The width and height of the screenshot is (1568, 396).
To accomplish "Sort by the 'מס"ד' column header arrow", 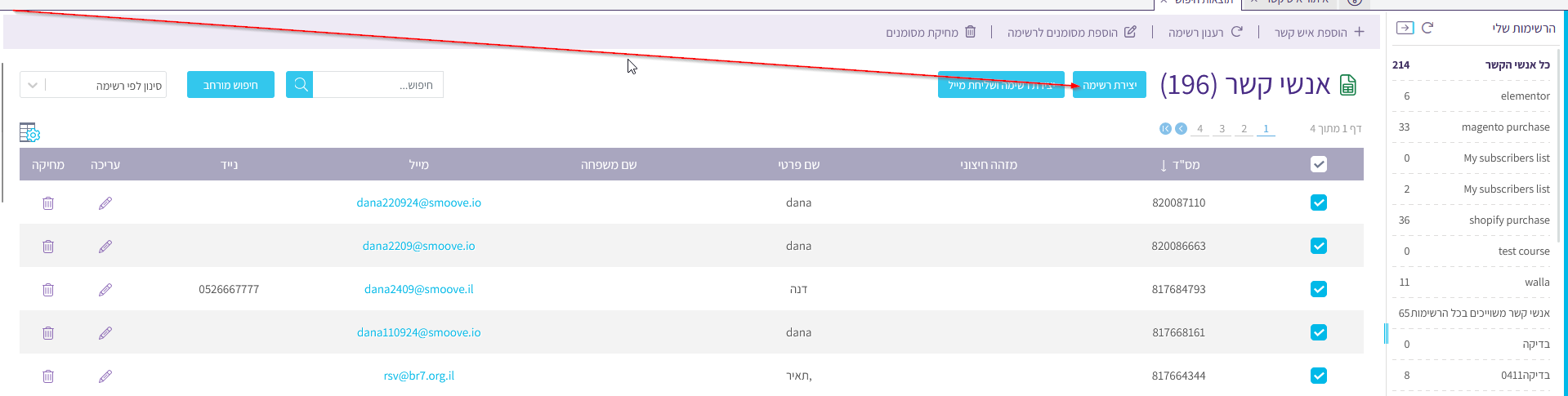I will pyautogui.click(x=1164, y=166).
